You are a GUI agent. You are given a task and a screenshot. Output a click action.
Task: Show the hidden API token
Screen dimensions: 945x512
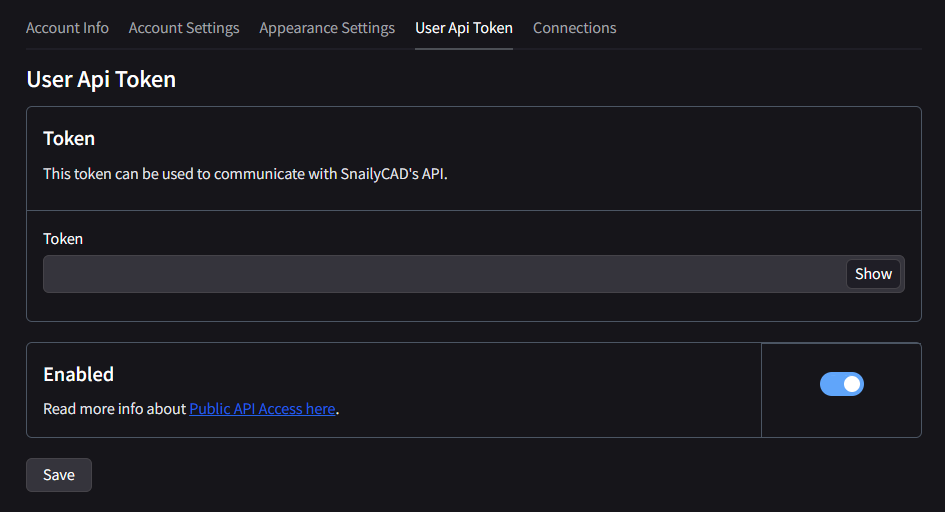click(873, 273)
